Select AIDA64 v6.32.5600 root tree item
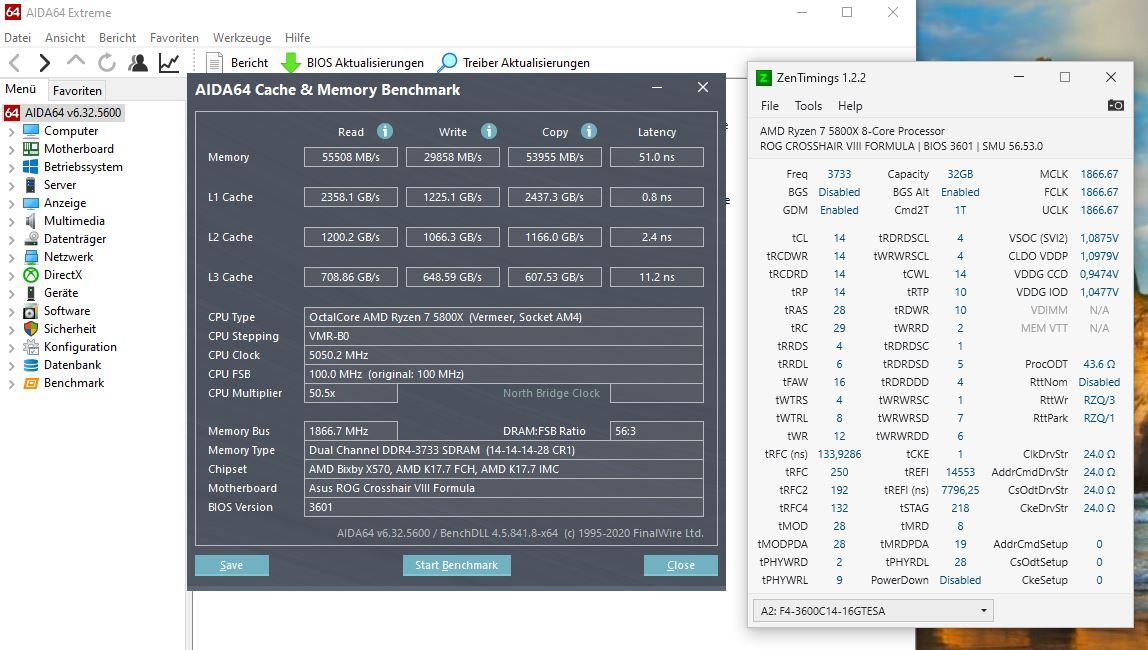1148x650 pixels. pyautogui.click(x=72, y=113)
